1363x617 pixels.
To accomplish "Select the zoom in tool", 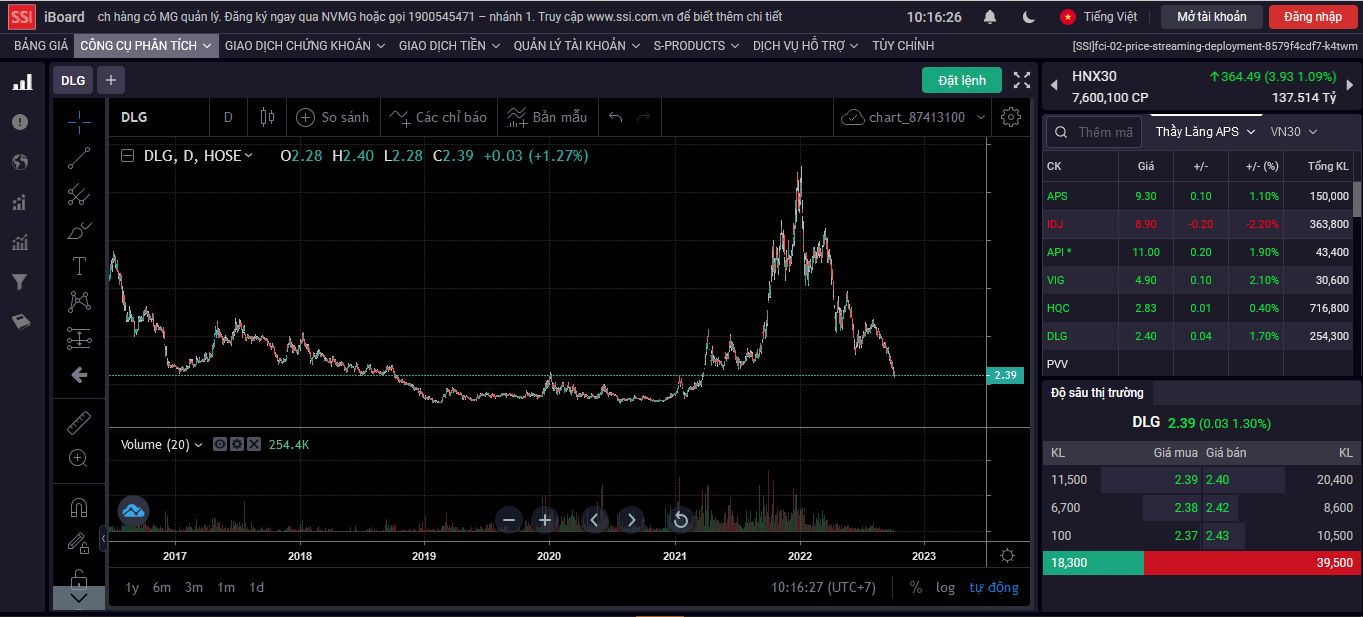I will coord(79,459).
